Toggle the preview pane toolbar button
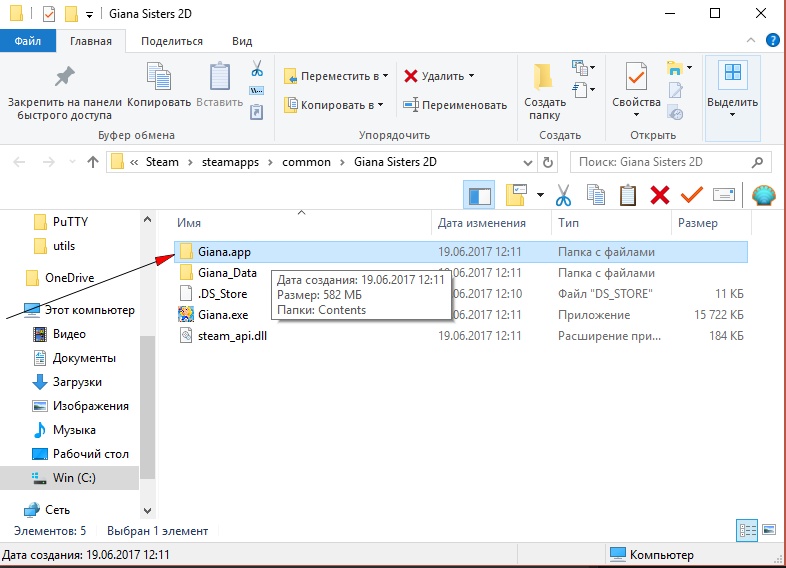This screenshot has width=786, height=568. (x=479, y=195)
